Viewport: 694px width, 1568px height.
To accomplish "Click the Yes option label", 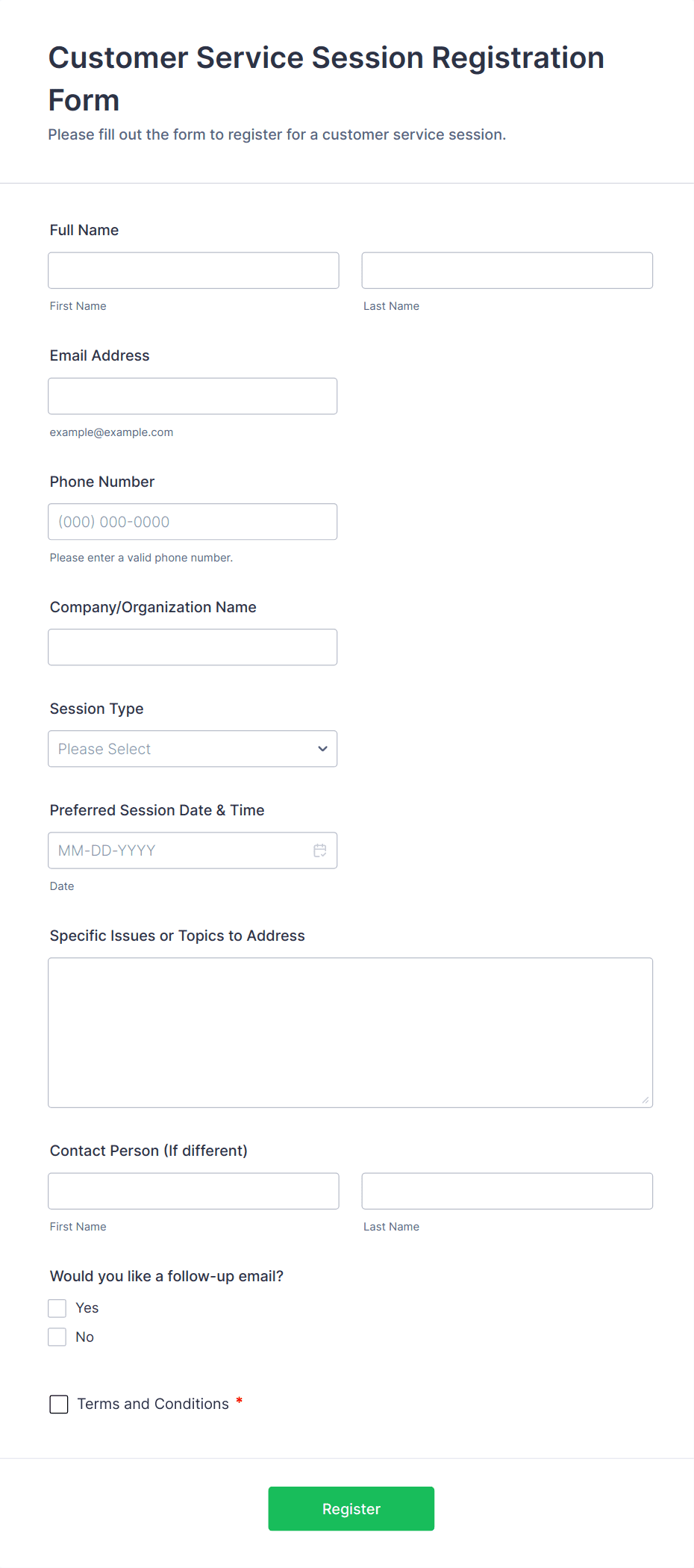I will point(87,1308).
